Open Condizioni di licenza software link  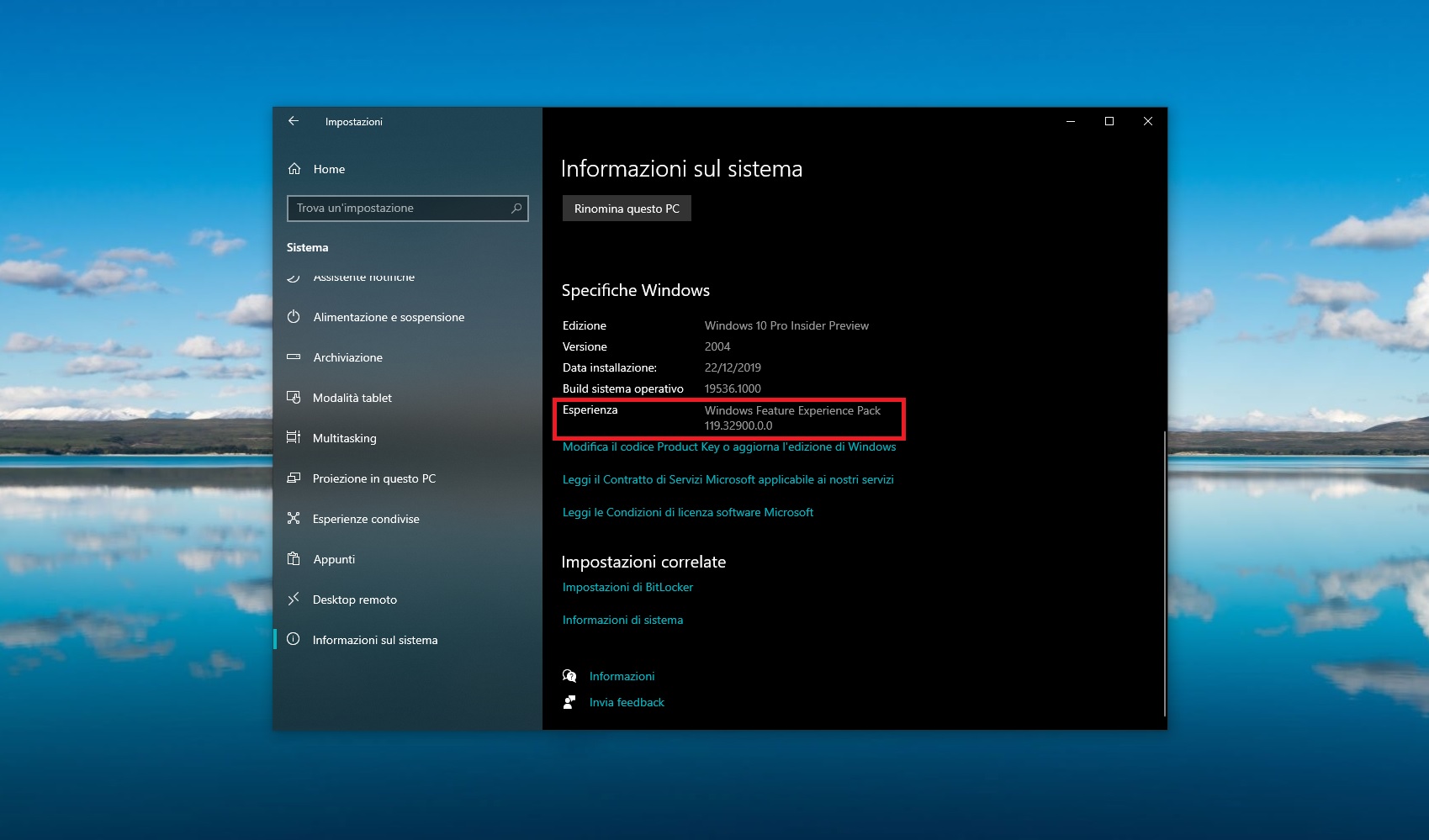(688, 512)
